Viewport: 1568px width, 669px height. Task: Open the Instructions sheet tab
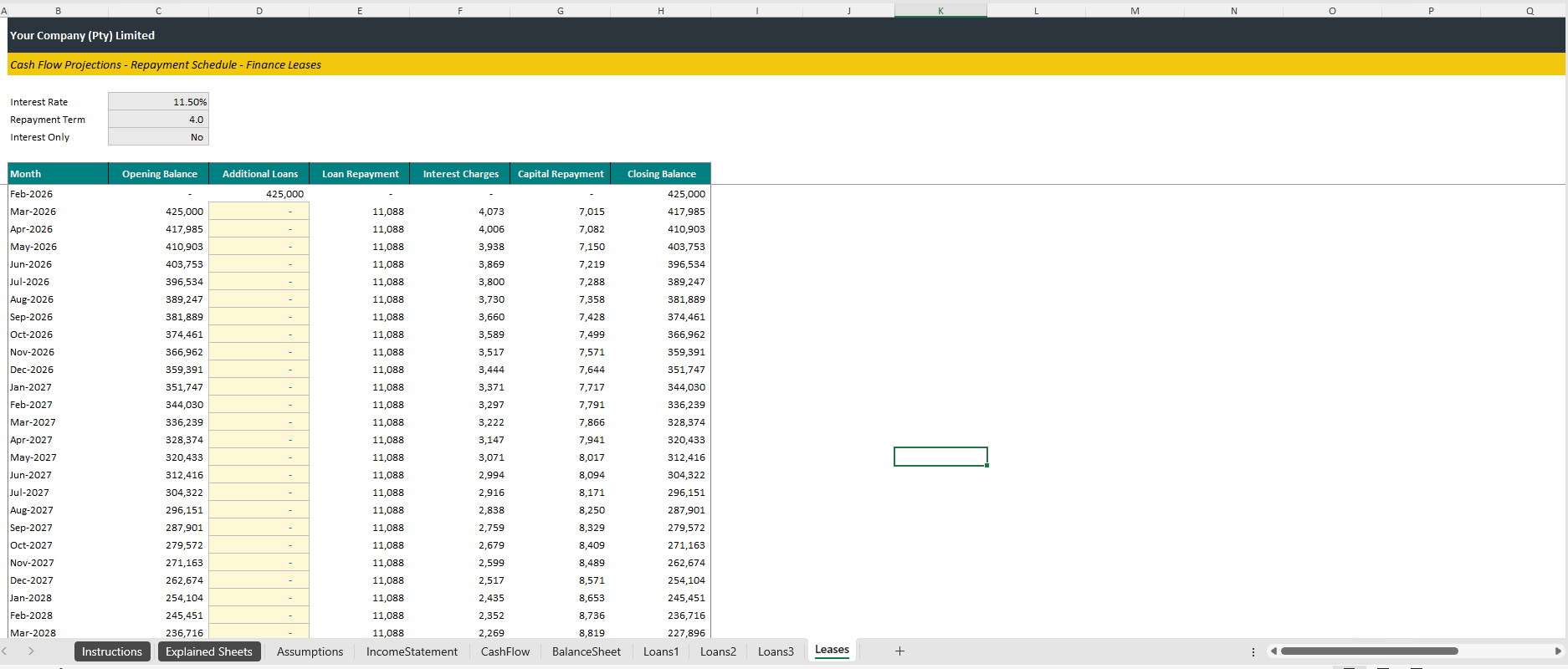click(112, 651)
